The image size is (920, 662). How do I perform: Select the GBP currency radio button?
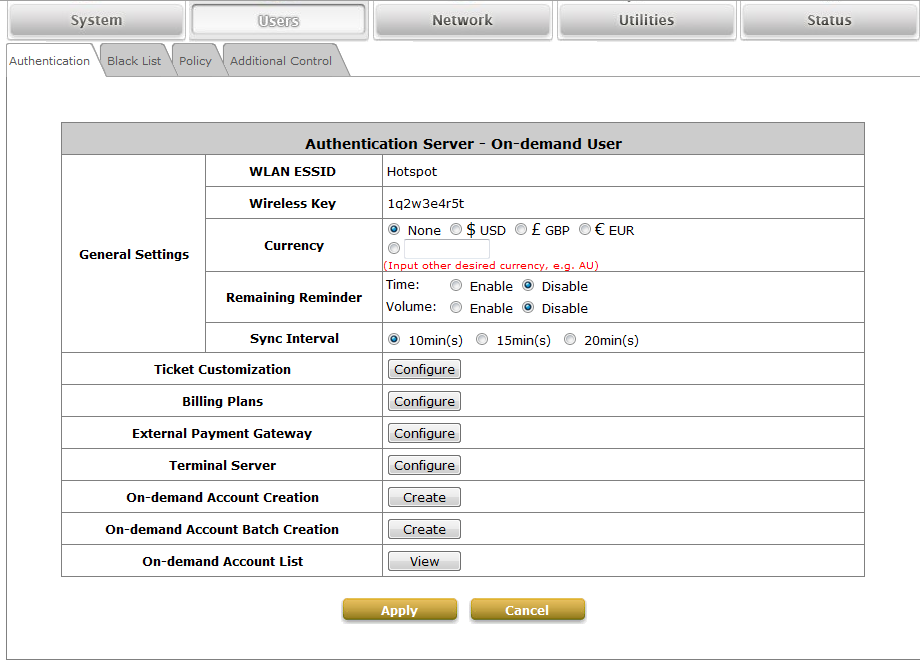coord(521,230)
